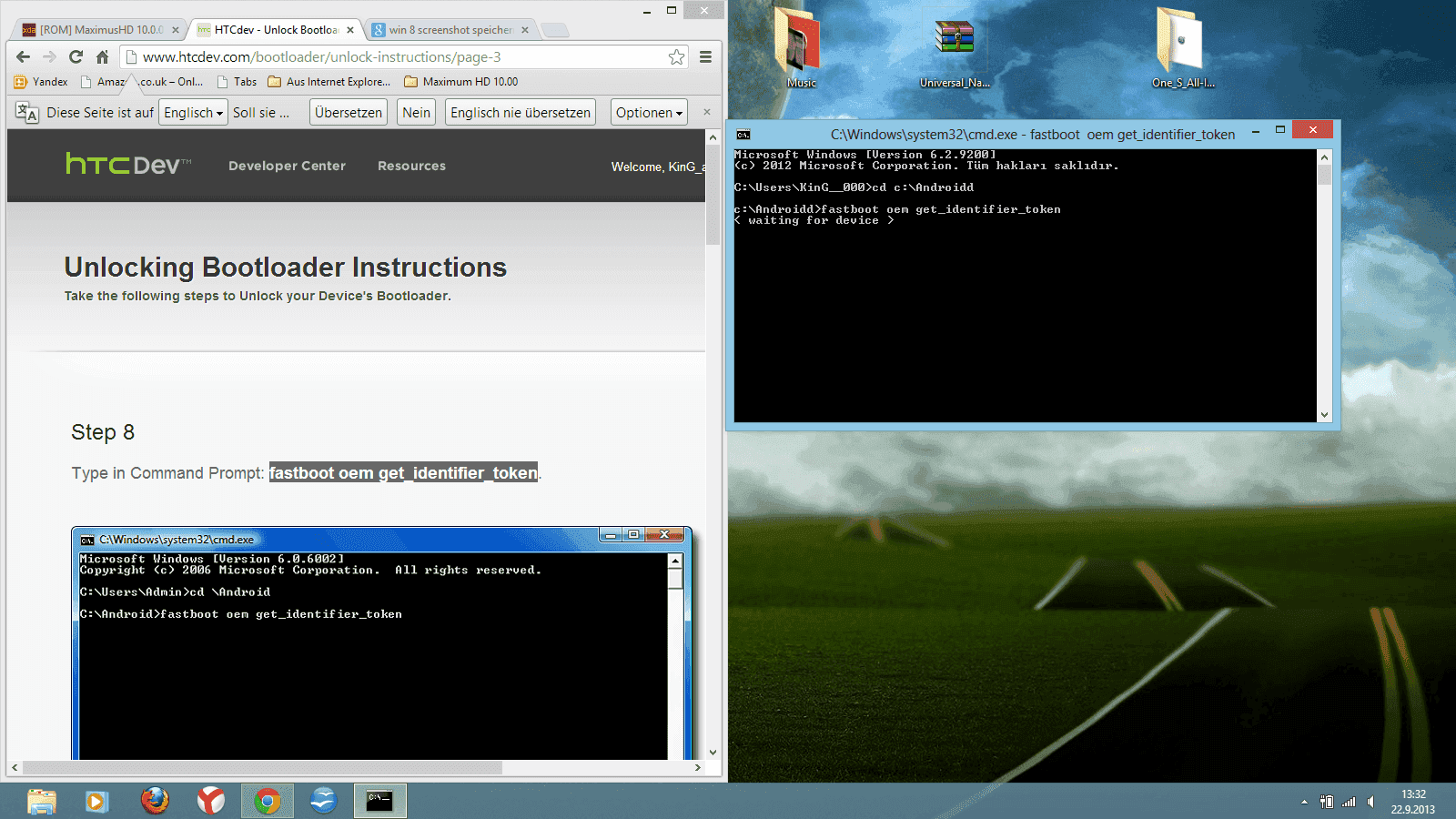Select the Universal_Na archive desktop icon

(x=954, y=53)
